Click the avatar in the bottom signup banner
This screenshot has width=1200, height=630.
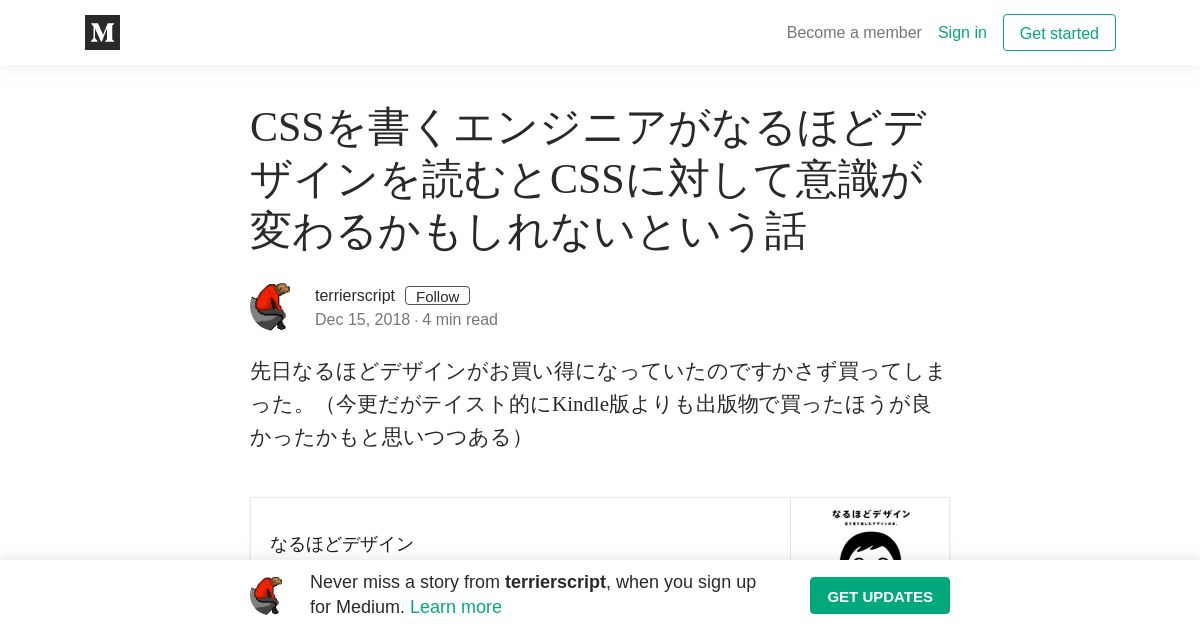click(266, 596)
